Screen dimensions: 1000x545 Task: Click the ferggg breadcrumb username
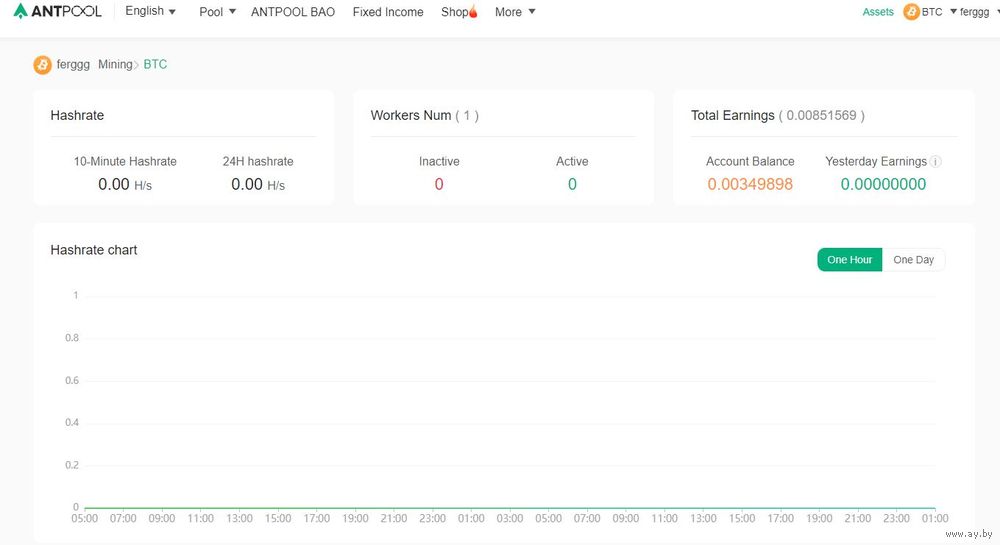[x=73, y=64]
